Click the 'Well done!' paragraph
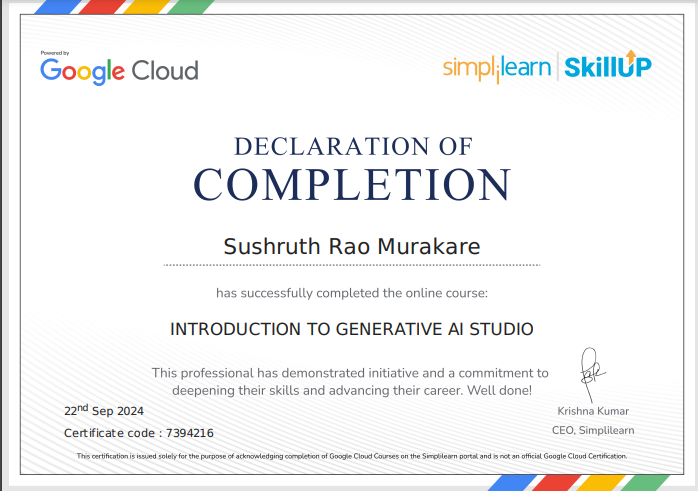Image resolution: width=698 pixels, height=491 pixels. (352, 381)
